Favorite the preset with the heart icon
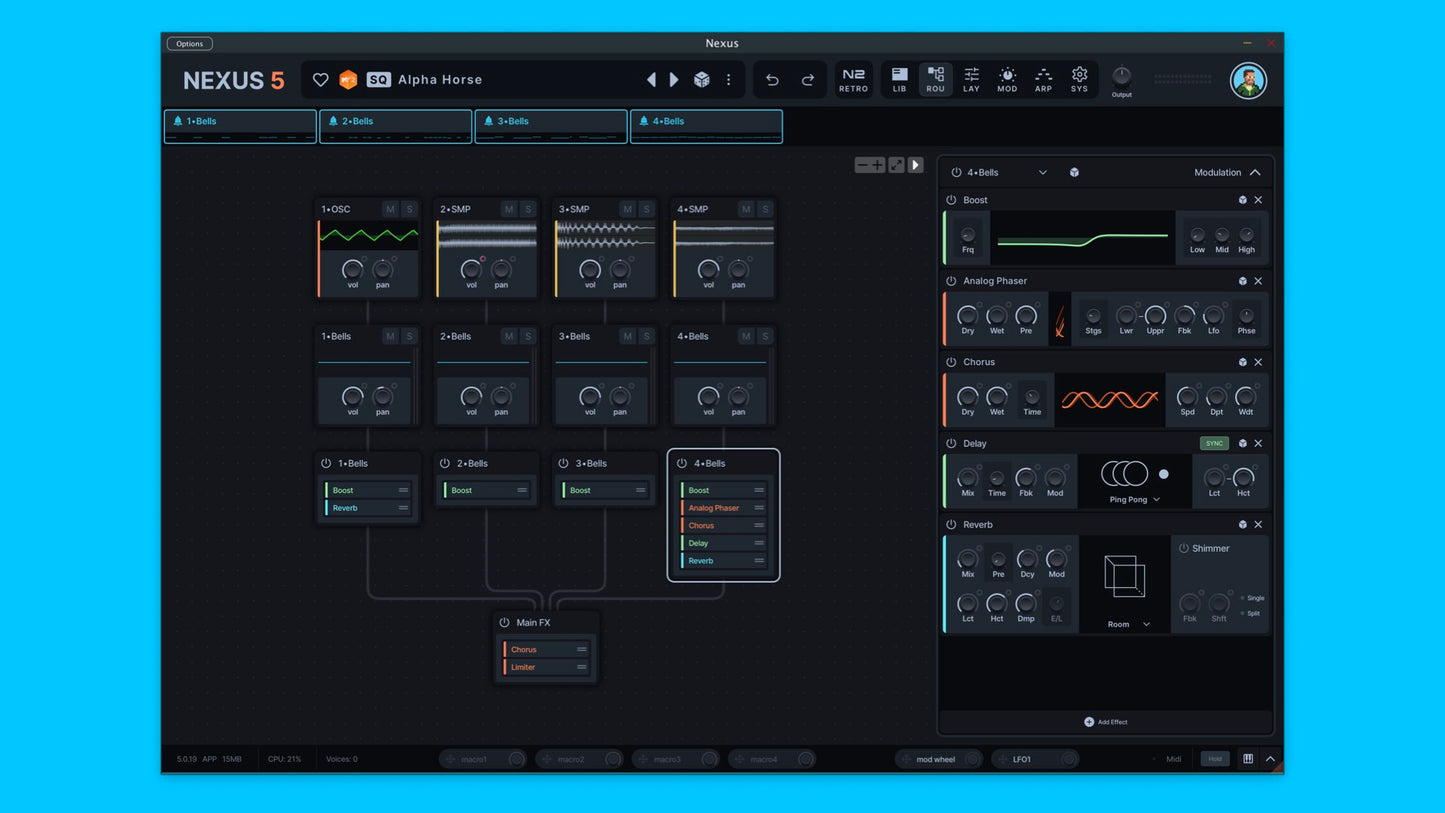 [x=321, y=80]
